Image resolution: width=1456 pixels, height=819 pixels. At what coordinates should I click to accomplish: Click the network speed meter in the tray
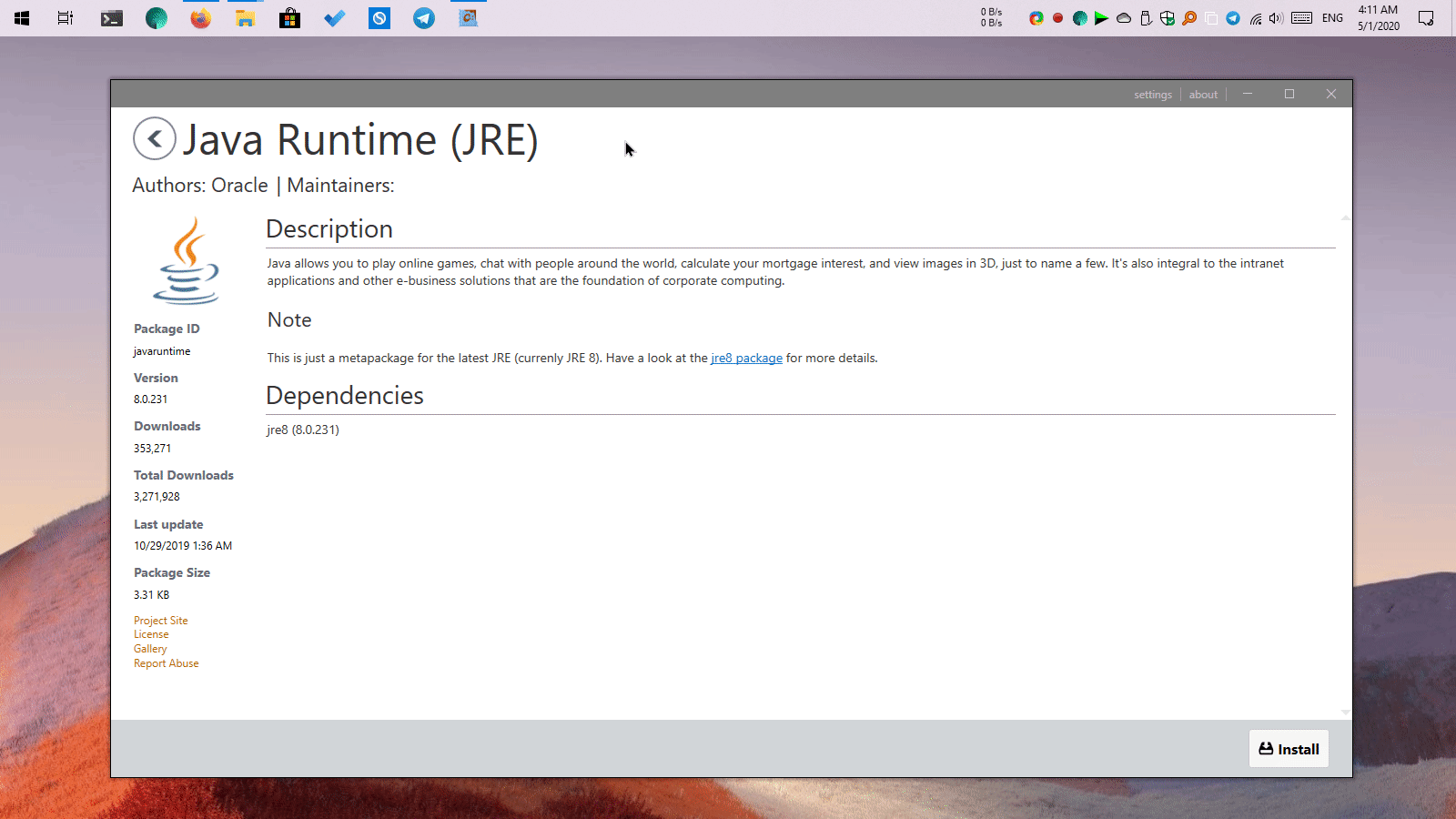992,18
